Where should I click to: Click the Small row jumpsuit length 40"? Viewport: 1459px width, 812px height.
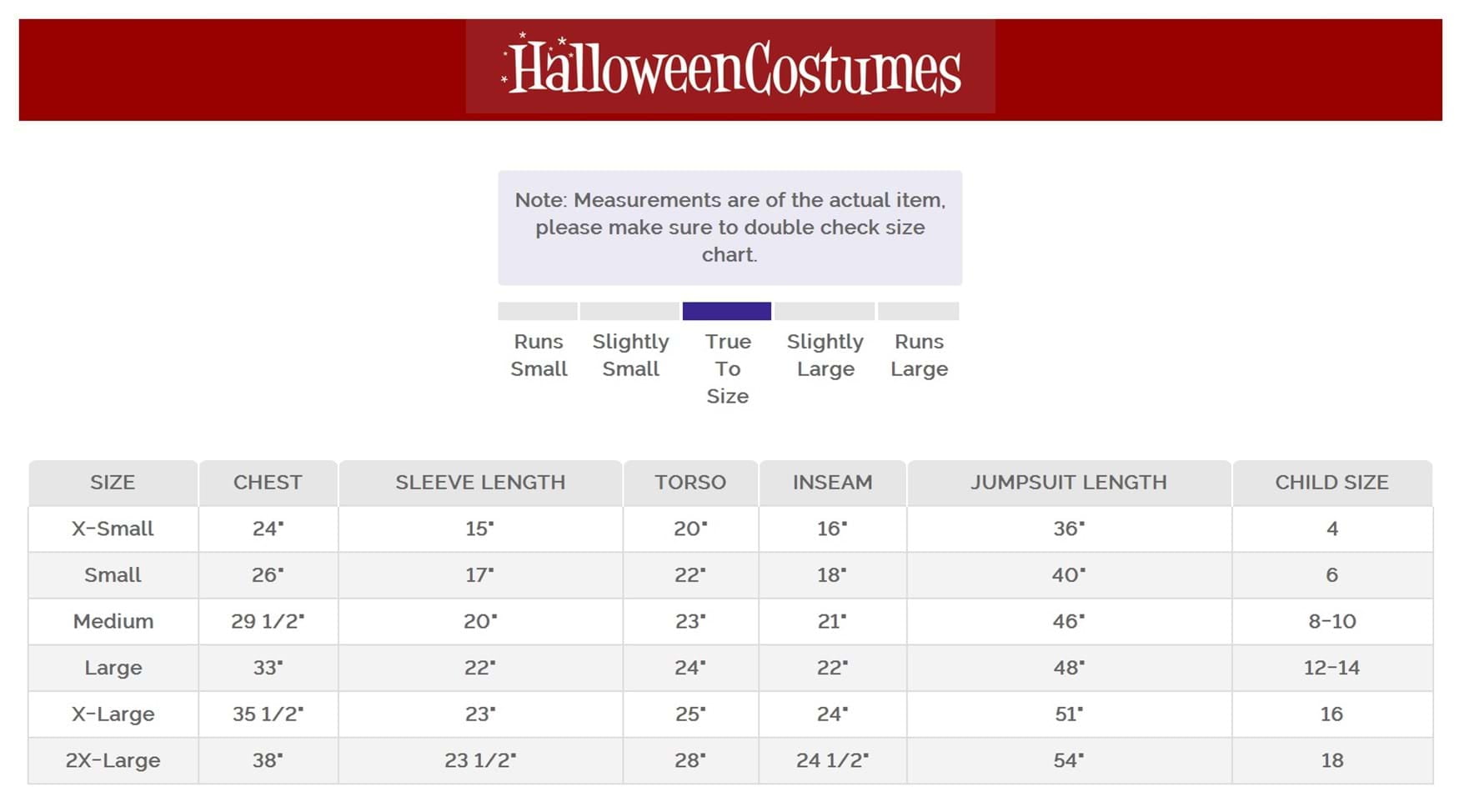click(x=1069, y=575)
